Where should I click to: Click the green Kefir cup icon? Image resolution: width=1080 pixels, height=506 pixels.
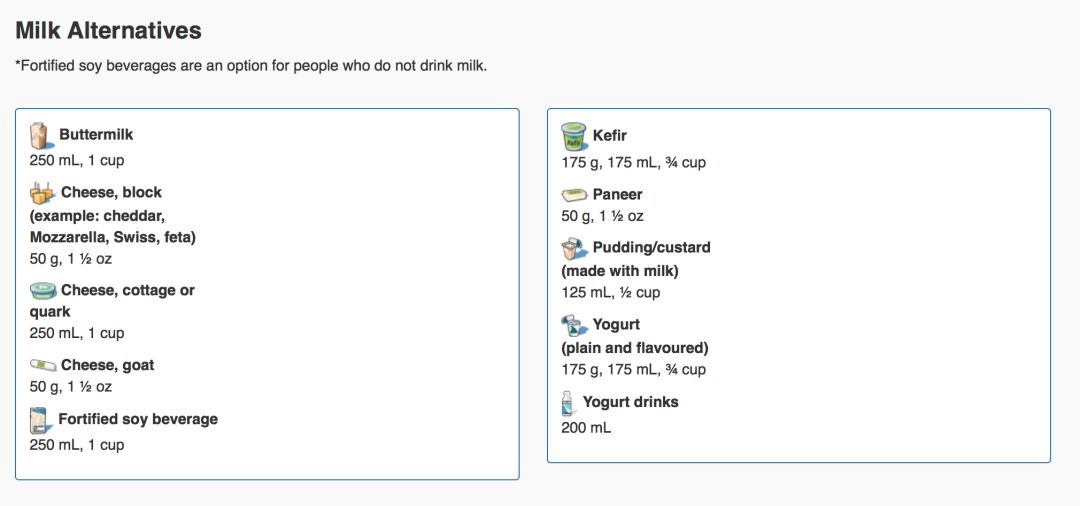click(x=573, y=137)
